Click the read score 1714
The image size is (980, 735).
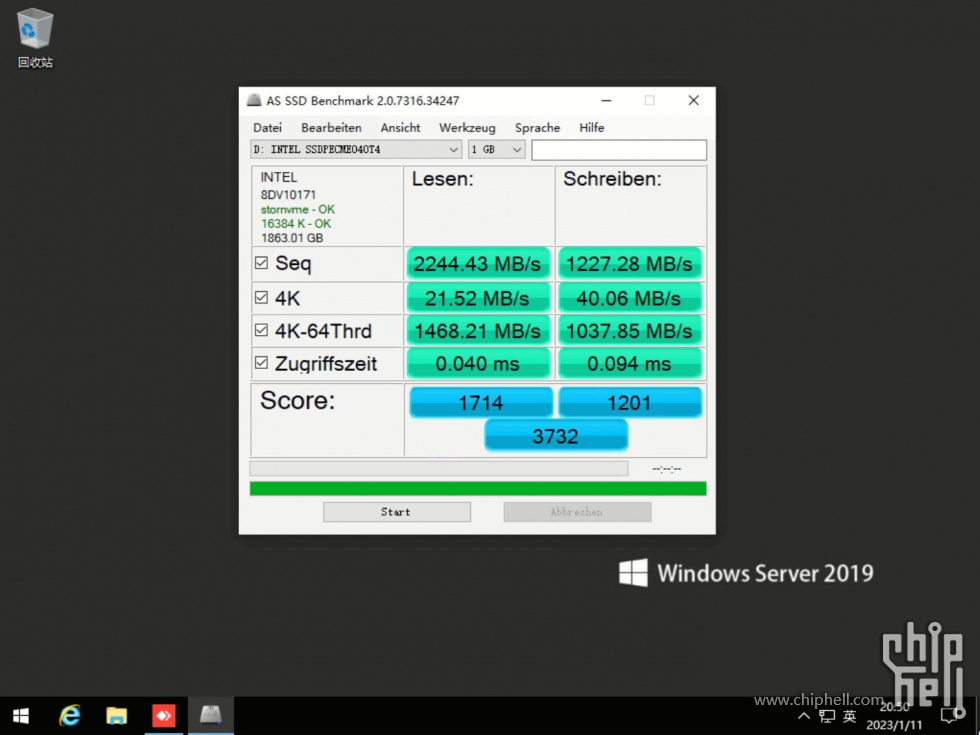[x=481, y=402]
